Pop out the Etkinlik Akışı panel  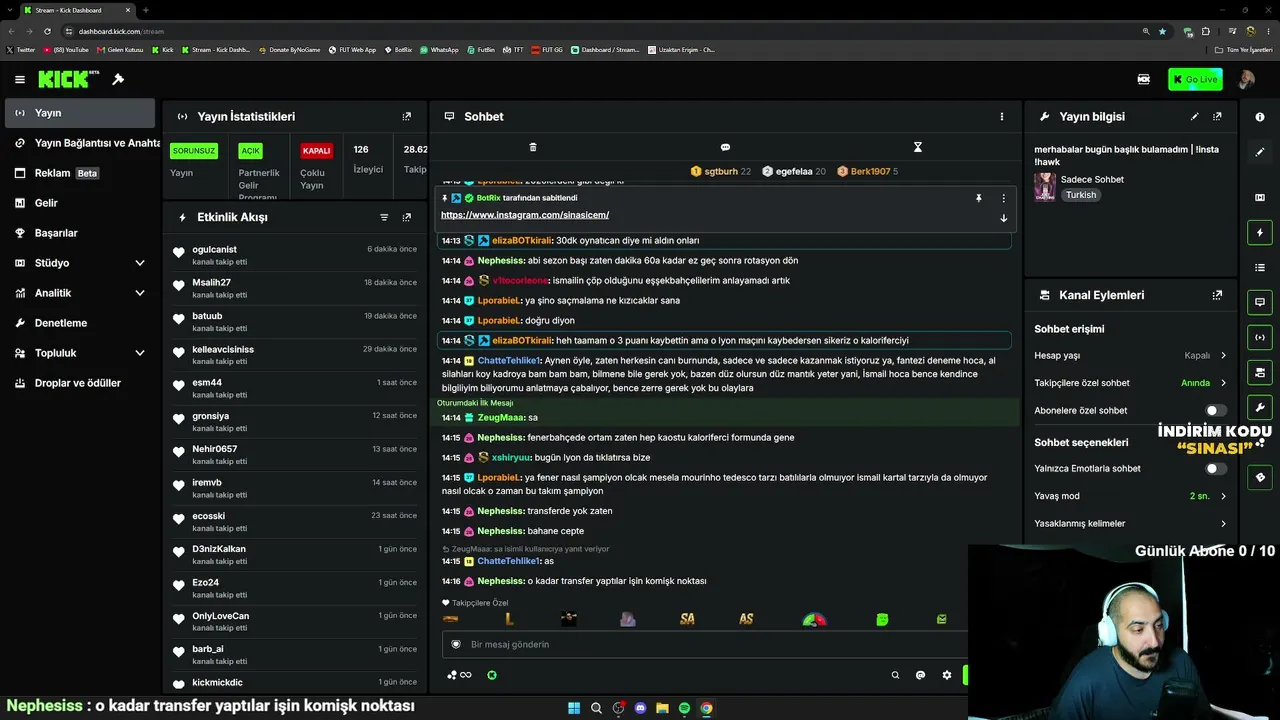(x=407, y=217)
